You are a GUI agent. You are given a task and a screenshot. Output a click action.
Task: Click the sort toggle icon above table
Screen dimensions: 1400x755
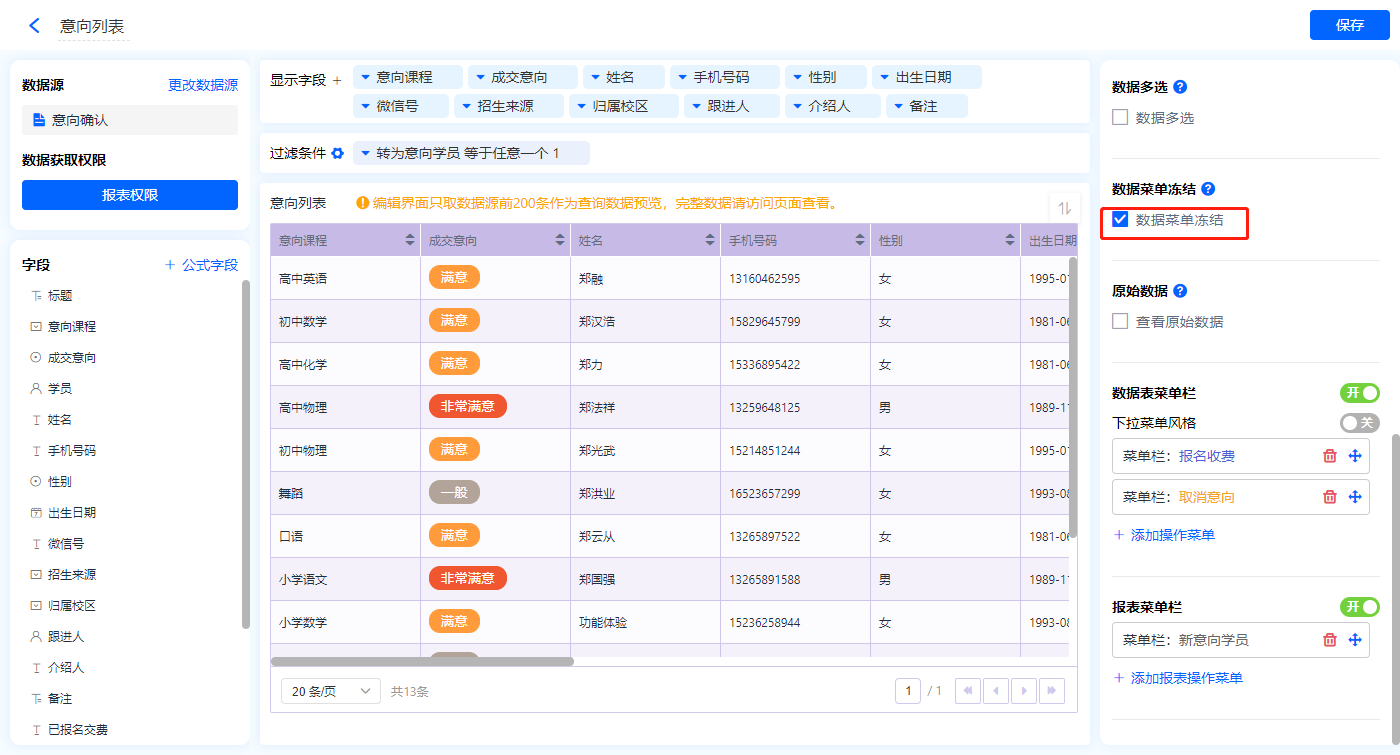pos(1064,208)
